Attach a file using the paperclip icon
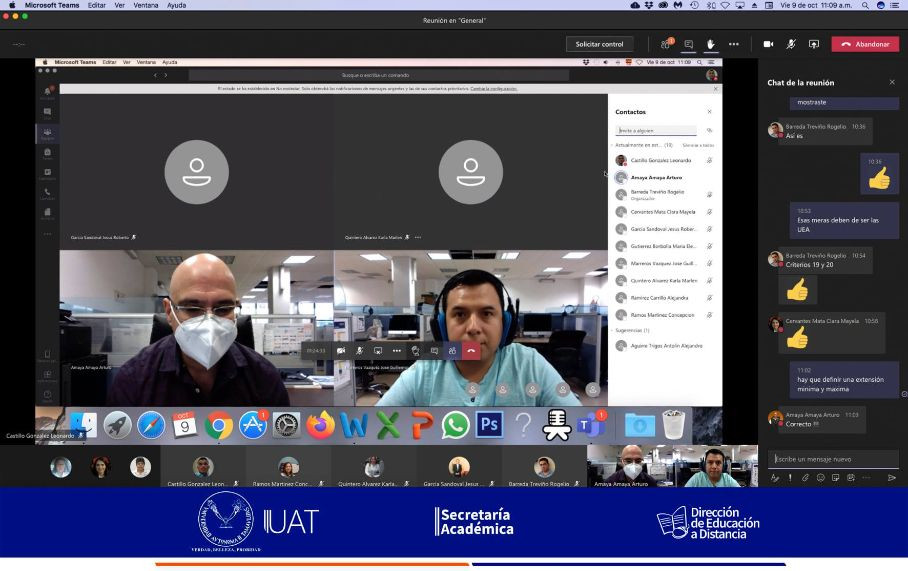Image resolution: width=908 pixels, height=571 pixels. (x=805, y=478)
